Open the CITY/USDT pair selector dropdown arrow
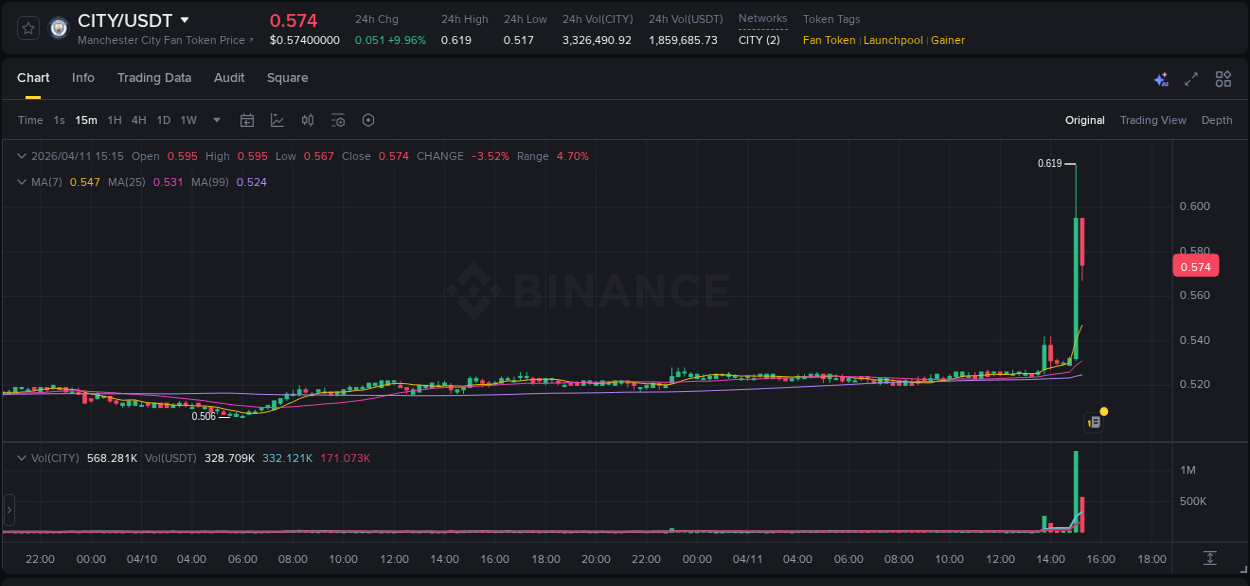 (x=185, y=20)
